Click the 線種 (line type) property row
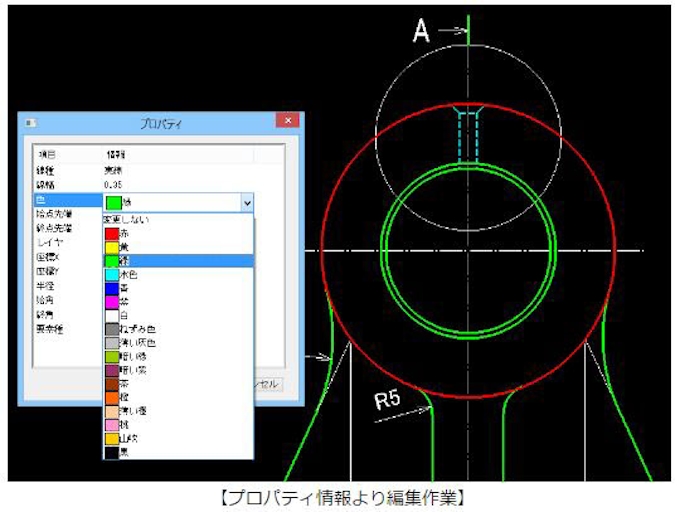Screen dimensions: 680x512 pos(46,171)
